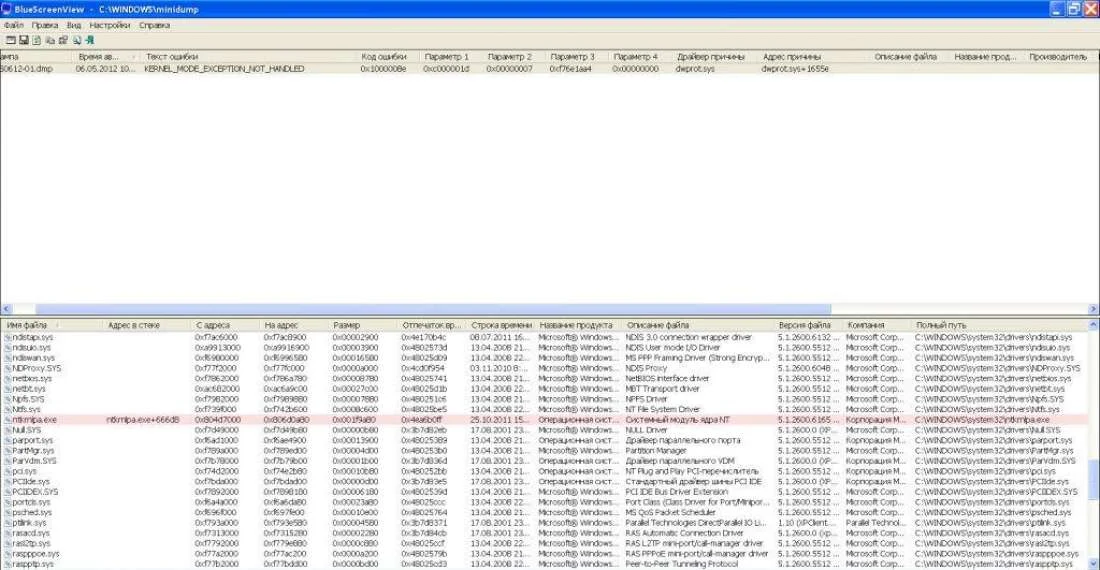This screenshot has height=570, width=1100.
Task: Sort drivers by Полный путь header
Action: 999,325
